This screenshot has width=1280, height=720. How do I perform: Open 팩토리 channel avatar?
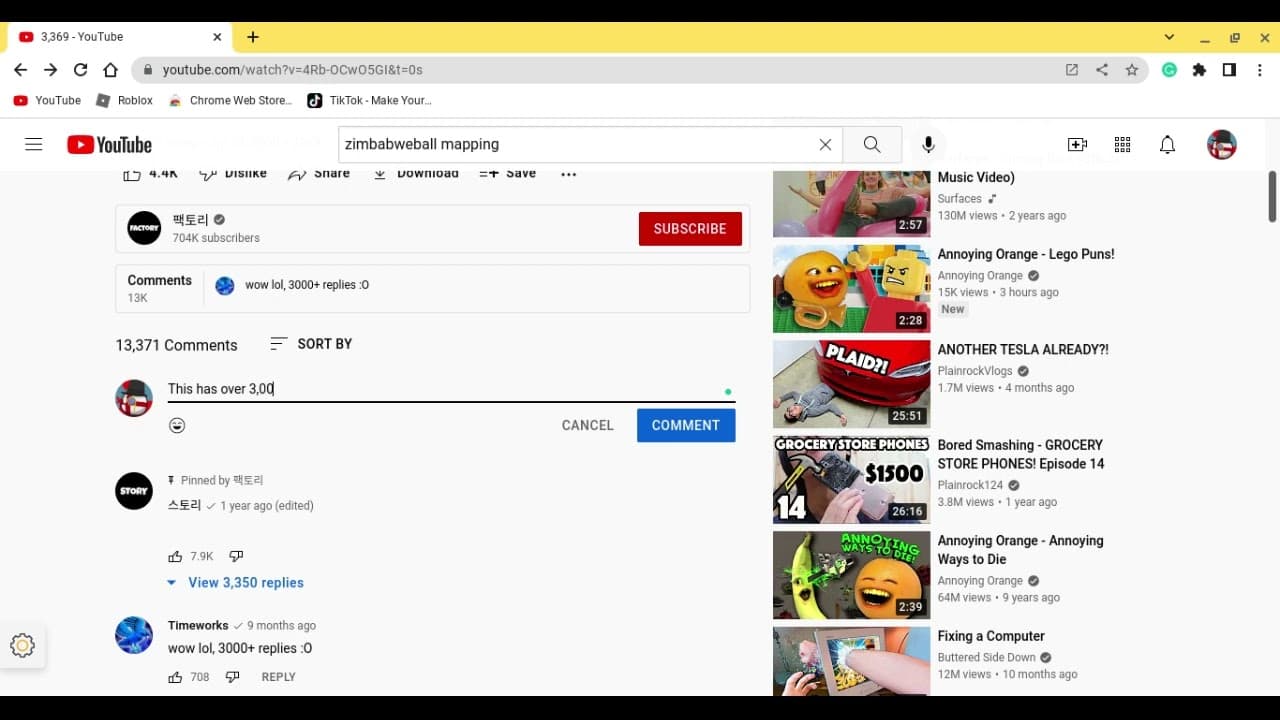click(144, 228)
